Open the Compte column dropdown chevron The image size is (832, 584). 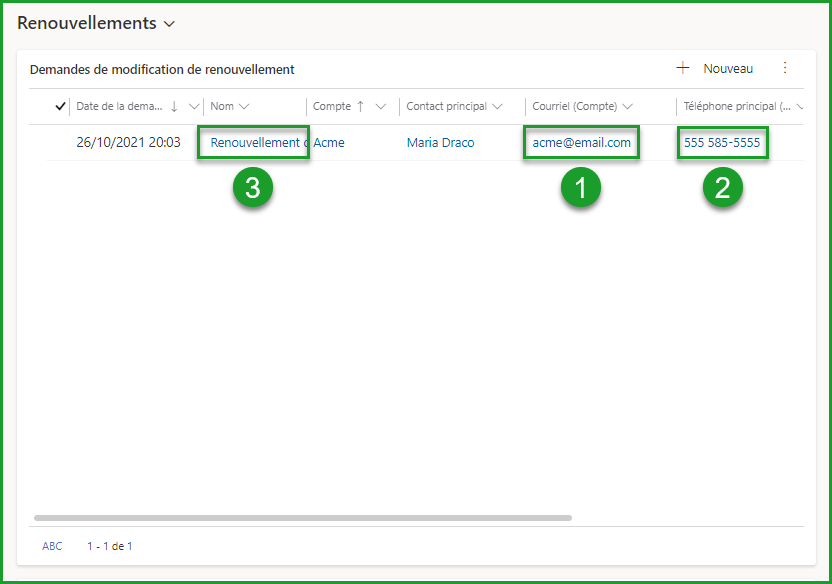[x=380, y=106]
